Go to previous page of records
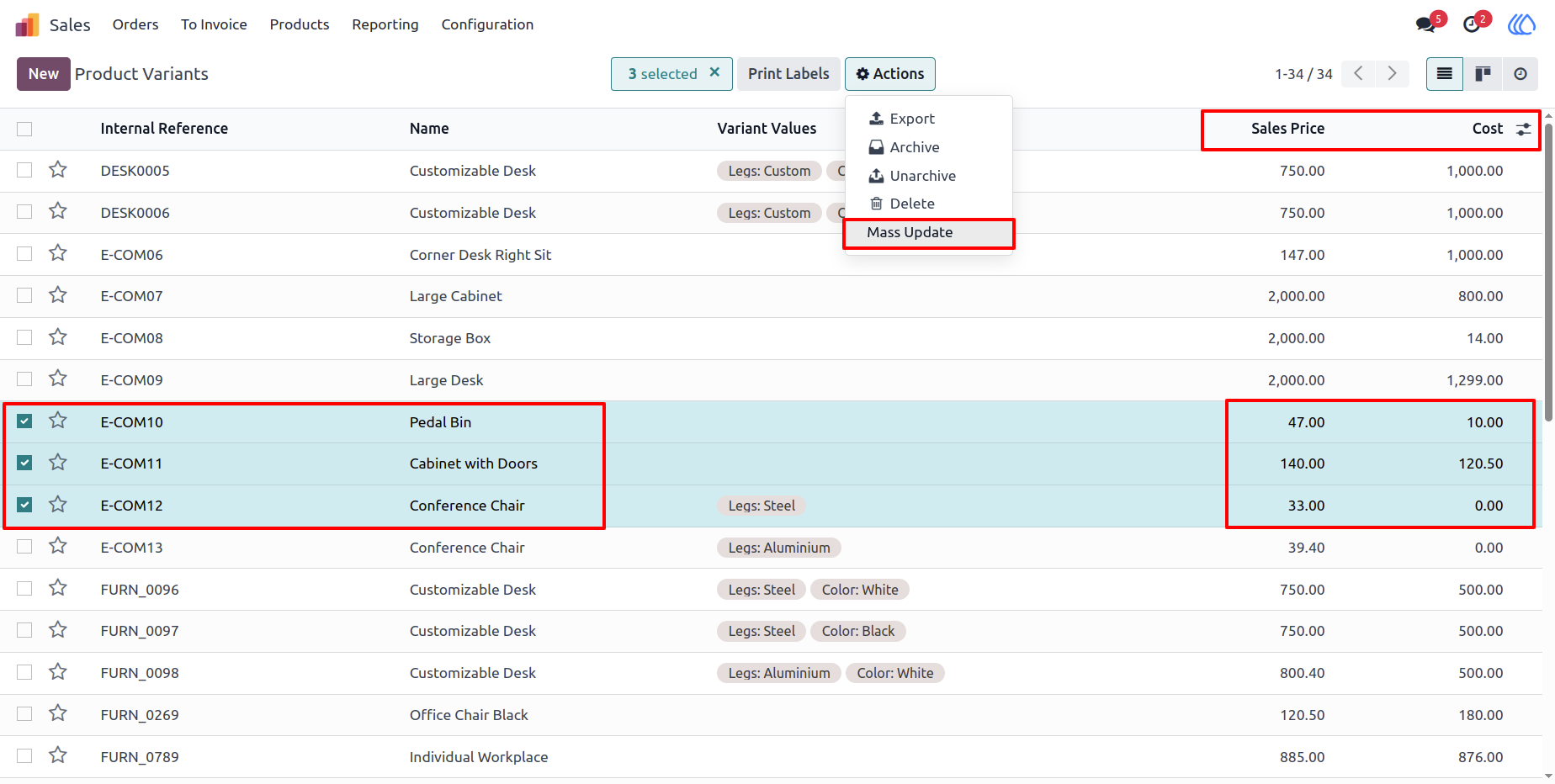 coord(1358,74)
